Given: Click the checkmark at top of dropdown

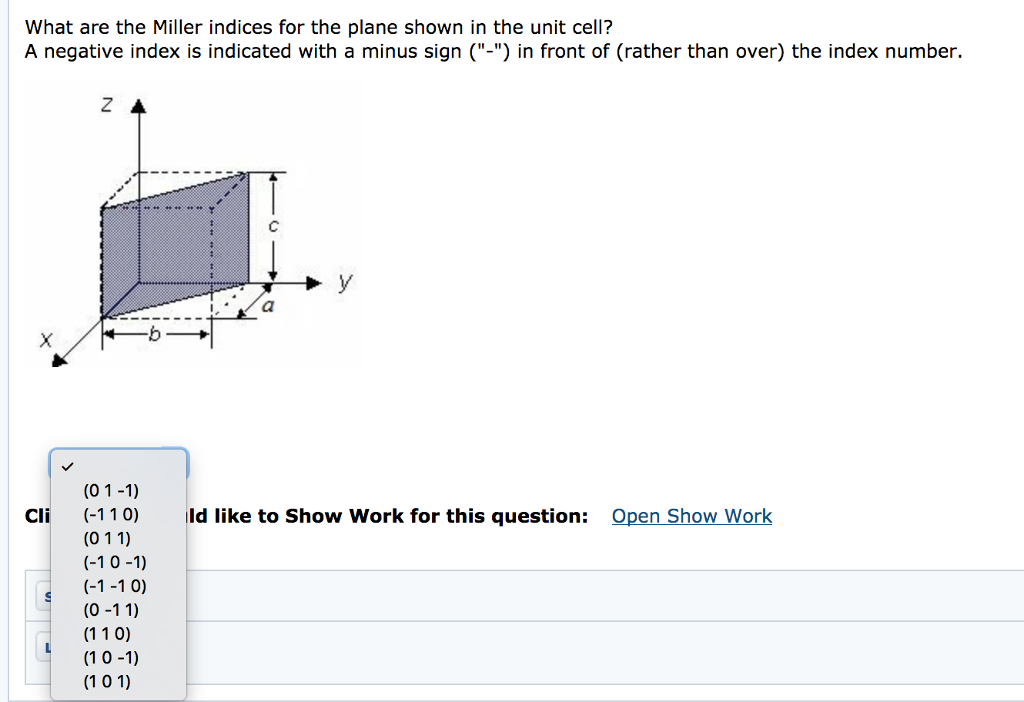Looking at the screenshot, I should click(x=68, y=464).
